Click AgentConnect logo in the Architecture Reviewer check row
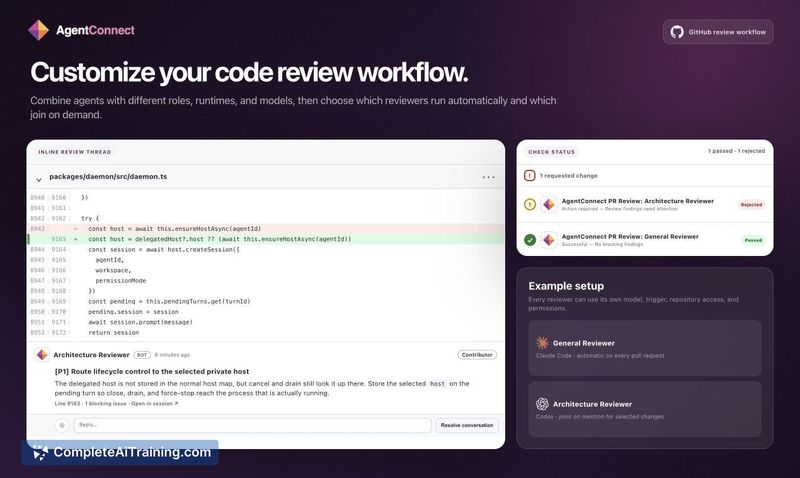 pos(549,205)
